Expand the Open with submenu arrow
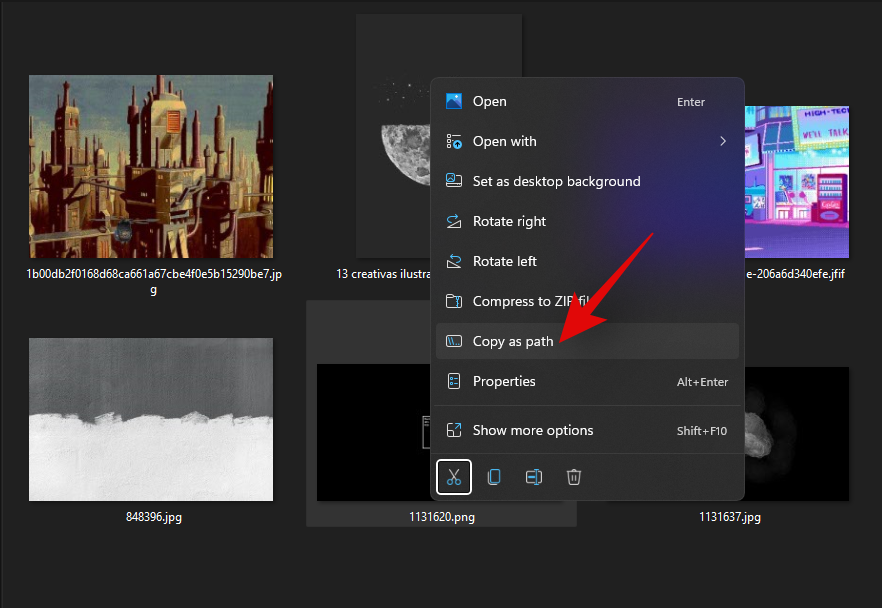The width and height of the screenshot is (882, 608). pyautogui.click(x=722, y=141)
